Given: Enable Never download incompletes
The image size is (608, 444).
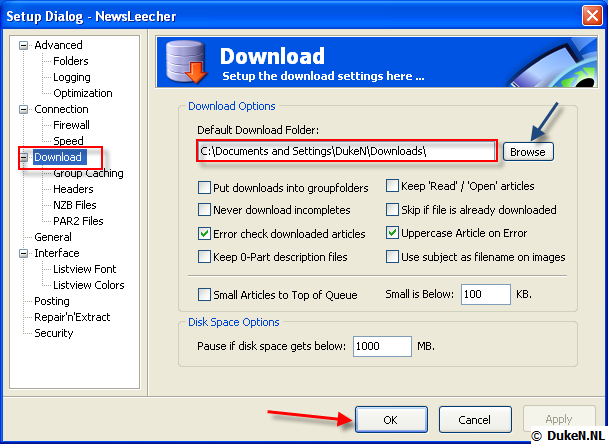Looking at the screenshot, I should (204, 210).
